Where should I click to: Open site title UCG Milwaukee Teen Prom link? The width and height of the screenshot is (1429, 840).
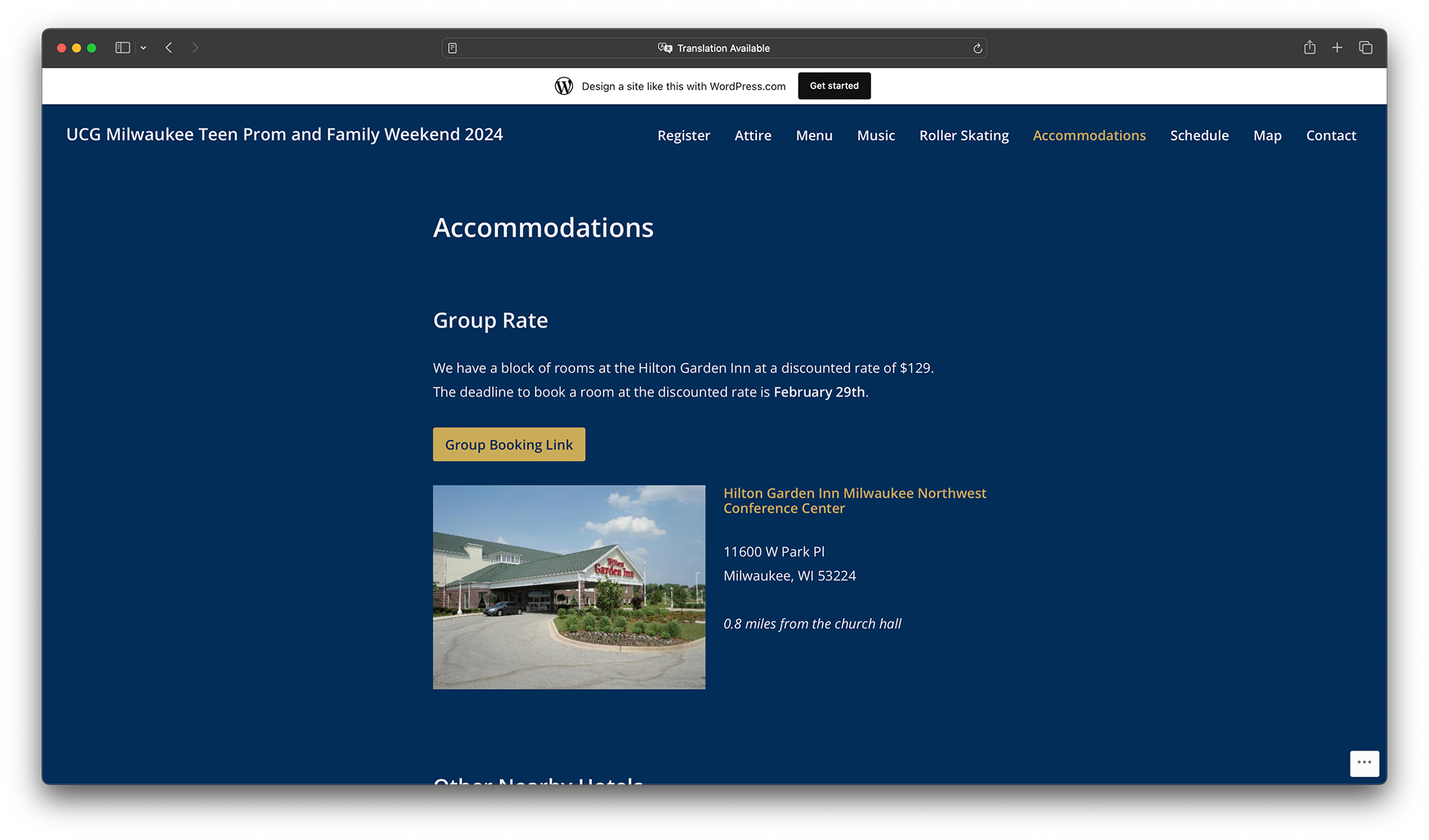pos(284,135)
